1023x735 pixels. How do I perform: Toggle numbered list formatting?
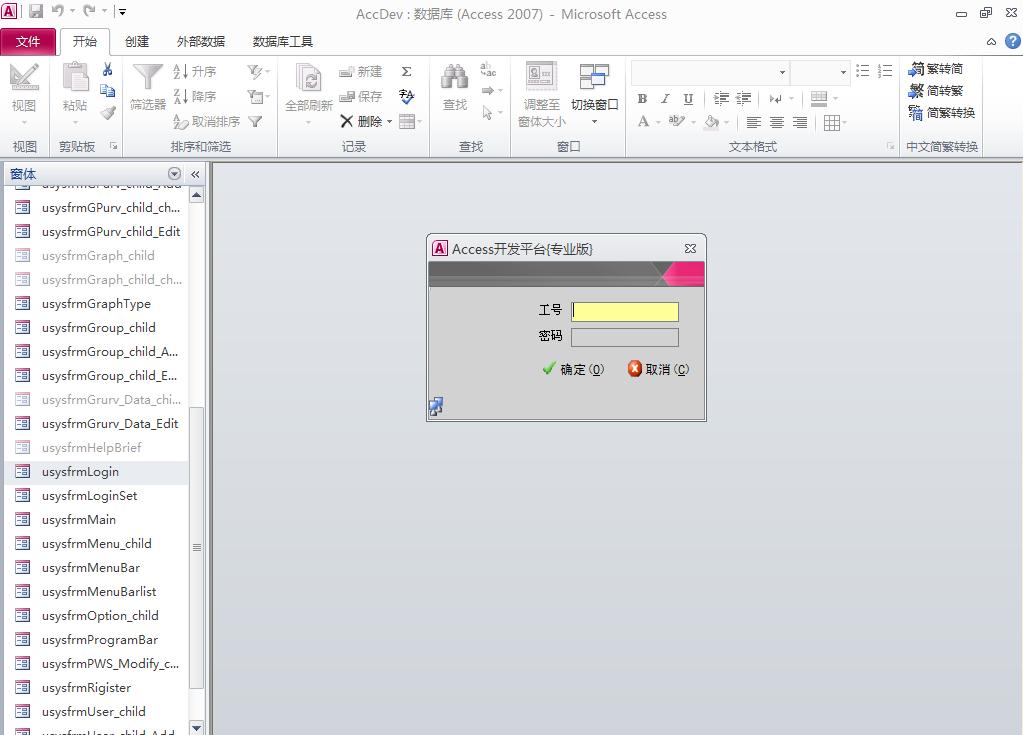pos(885,70)
